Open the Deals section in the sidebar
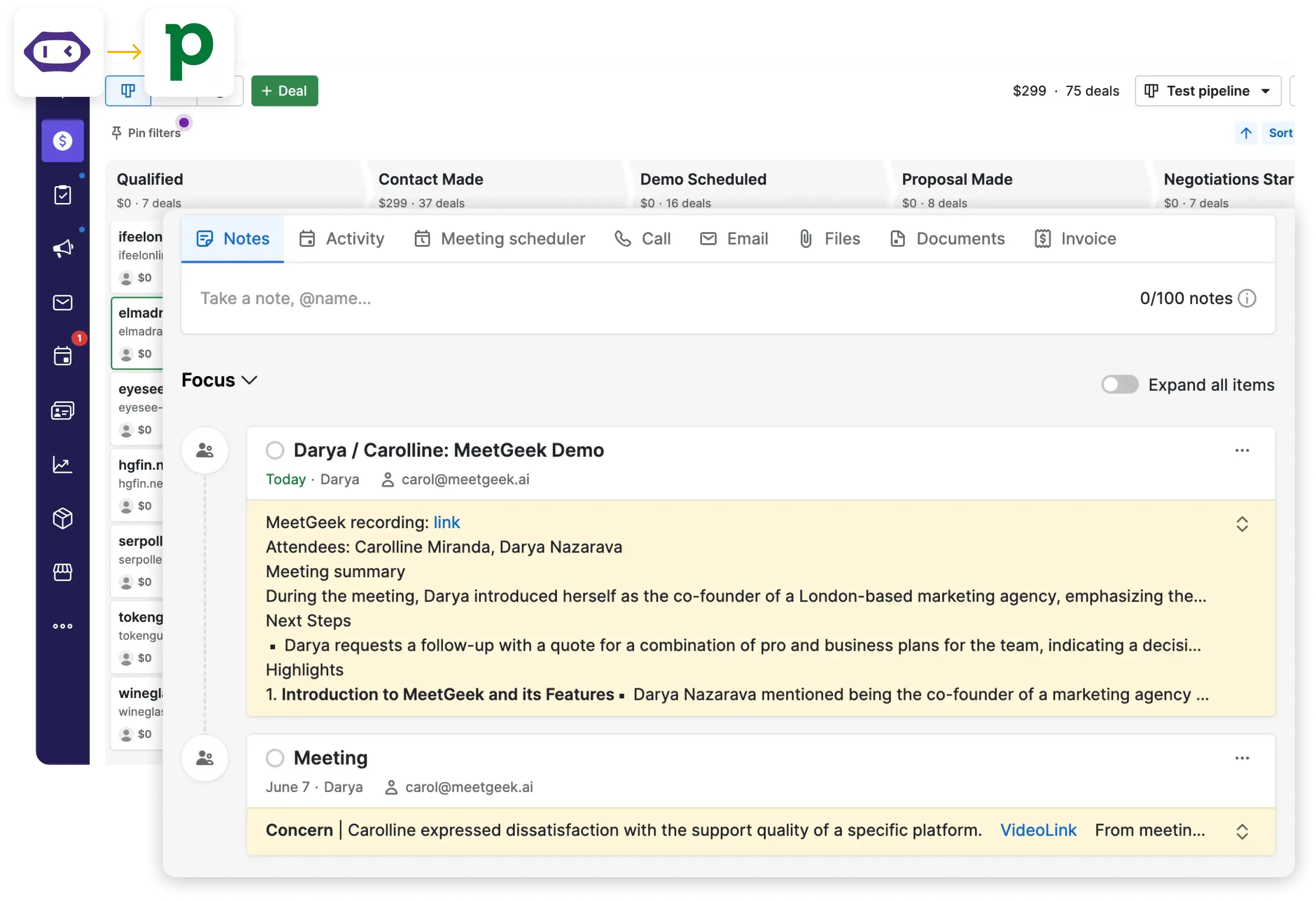The width and height of the screenshot is (1316, 901). 62,140
